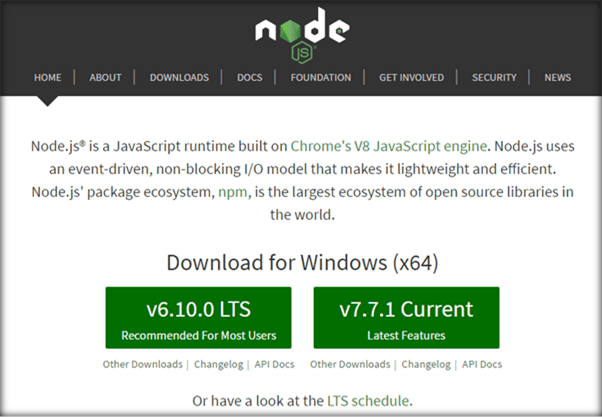Open the FOUNDATION nav link
Screen dimensions: 602x417
pos(320,77)
